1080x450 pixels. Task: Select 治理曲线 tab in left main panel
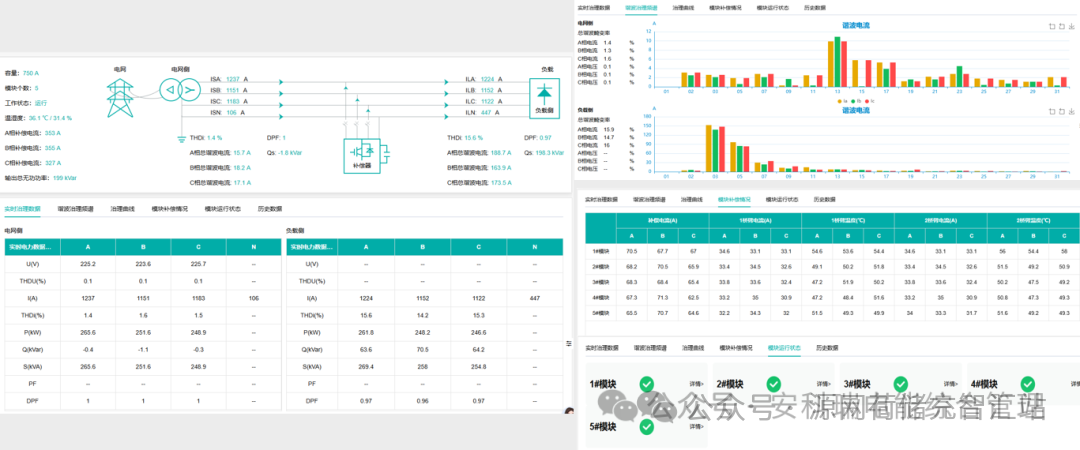point(123,208)
